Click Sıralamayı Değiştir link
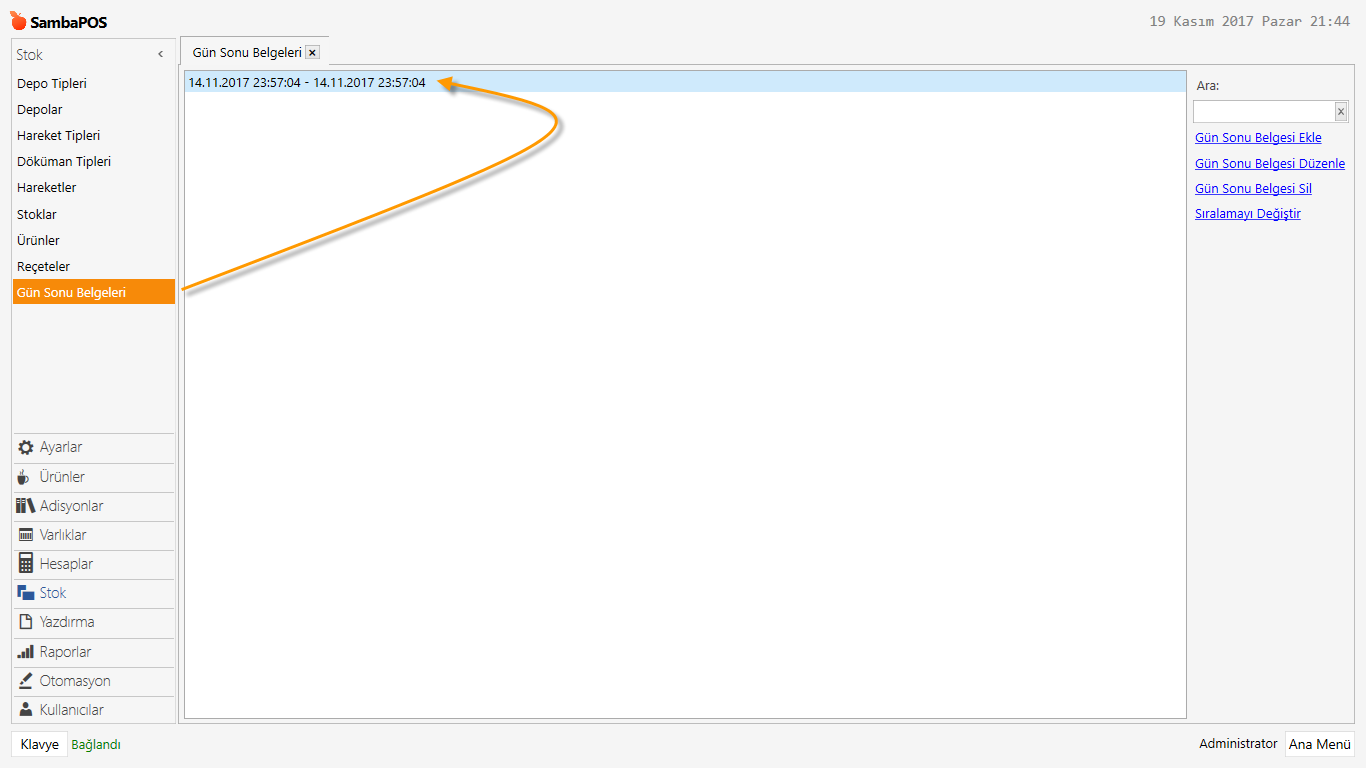The height and width of the screenshot is (768, 1366). pyautogui.click(x=1247, y=214)
